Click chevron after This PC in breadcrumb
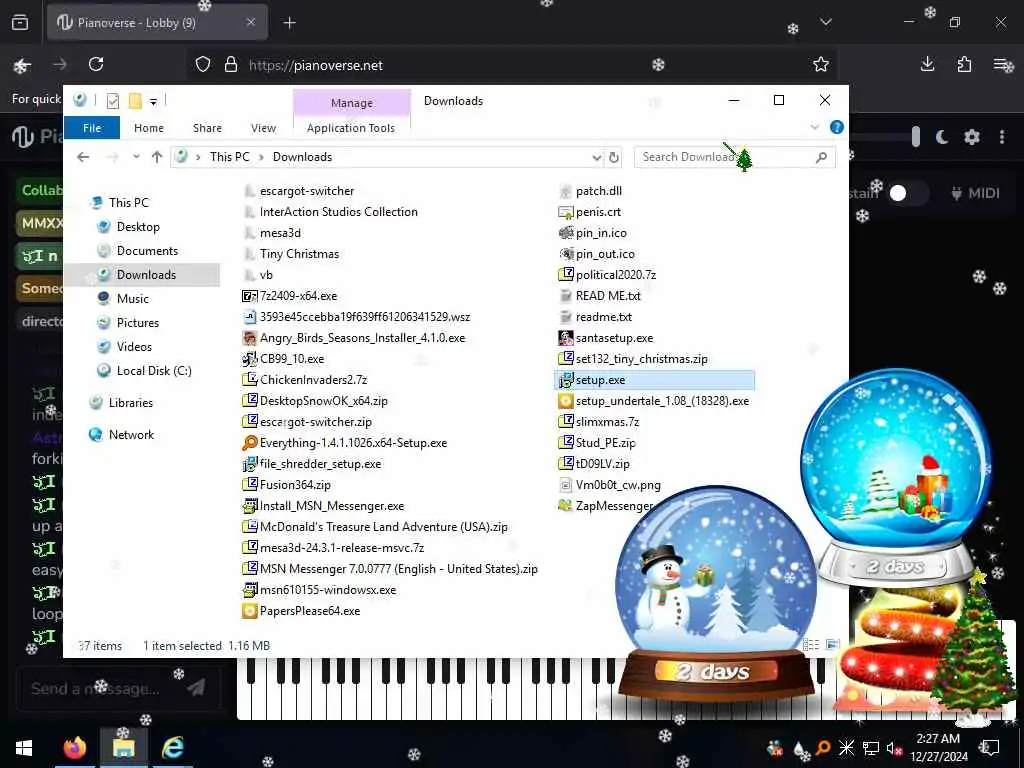 (x=261, y=157)
